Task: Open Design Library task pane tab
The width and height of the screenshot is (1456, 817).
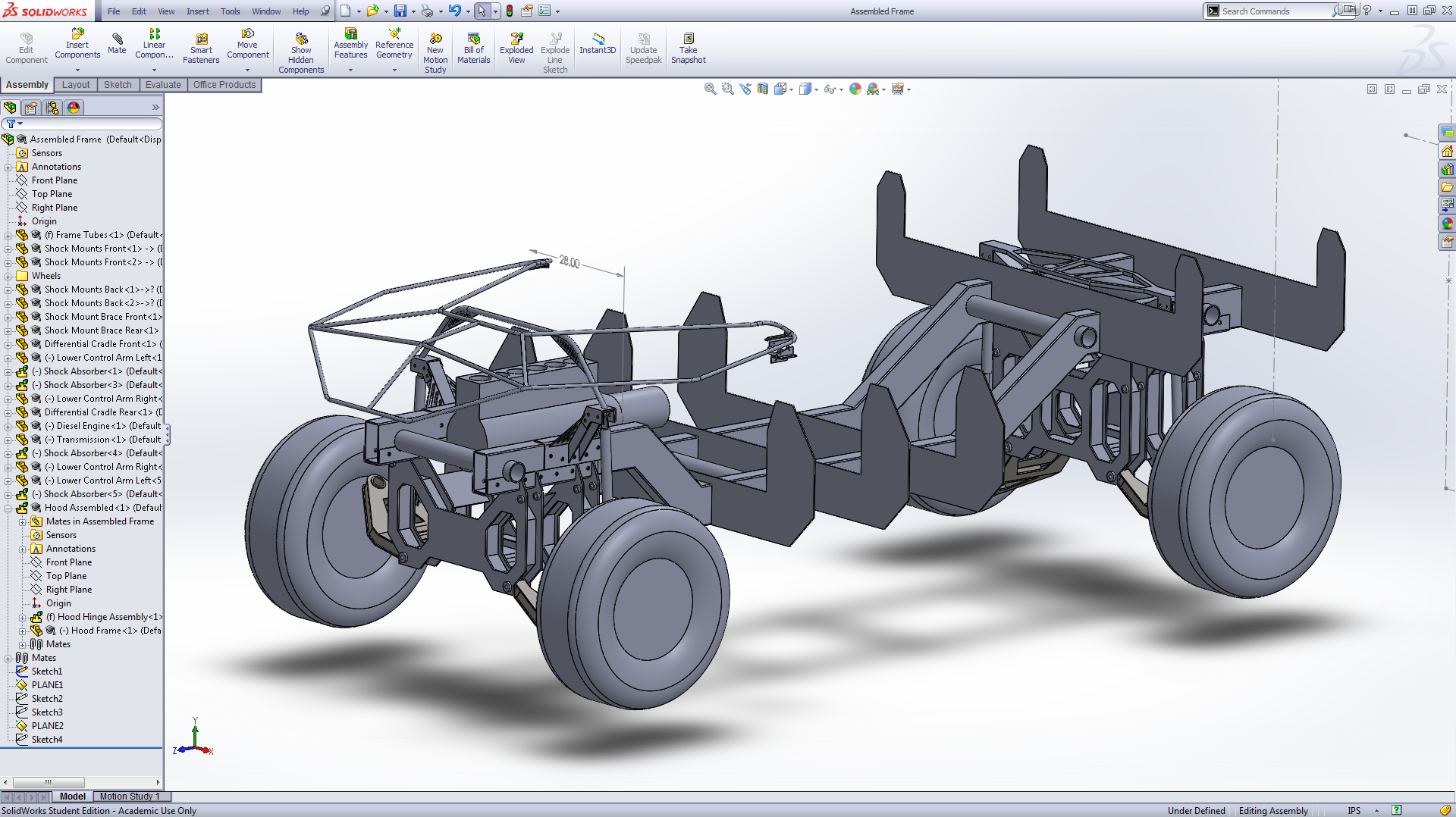Action: [x=1448, y=169]
